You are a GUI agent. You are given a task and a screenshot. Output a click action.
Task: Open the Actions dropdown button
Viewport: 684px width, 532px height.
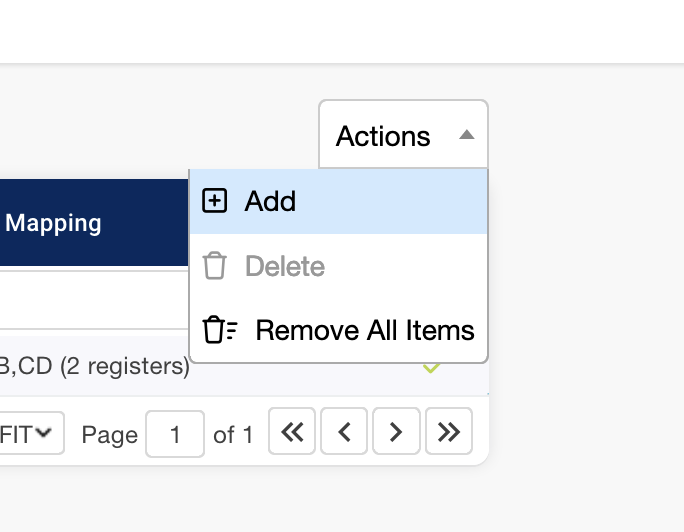click(385, 136)
